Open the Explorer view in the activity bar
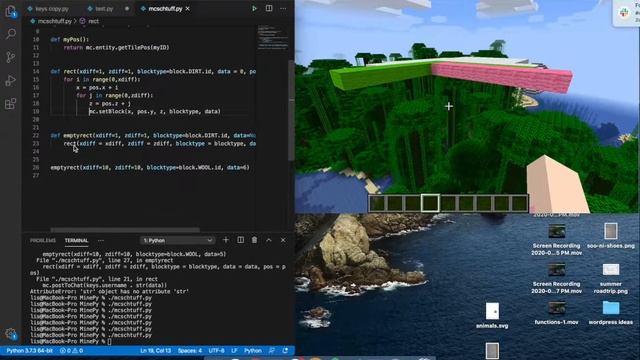This screenshot has width=640, height=360. (11, 11)
